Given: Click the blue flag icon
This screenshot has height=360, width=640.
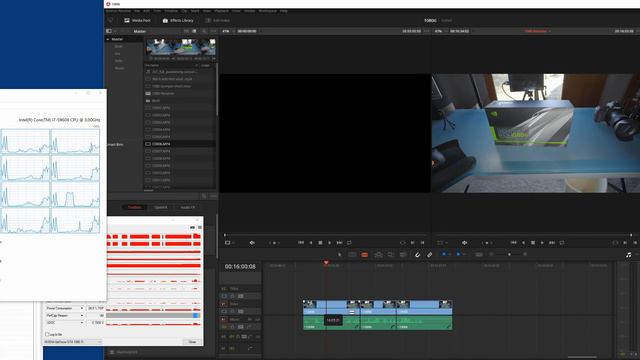Looking at the screenshot, I should (x=444, y=254).
